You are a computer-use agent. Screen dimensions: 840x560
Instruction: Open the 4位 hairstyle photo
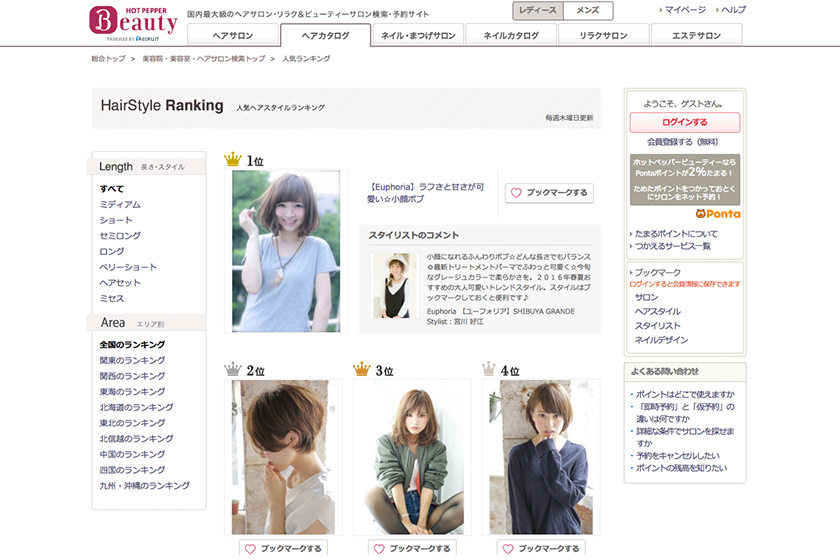541,457
